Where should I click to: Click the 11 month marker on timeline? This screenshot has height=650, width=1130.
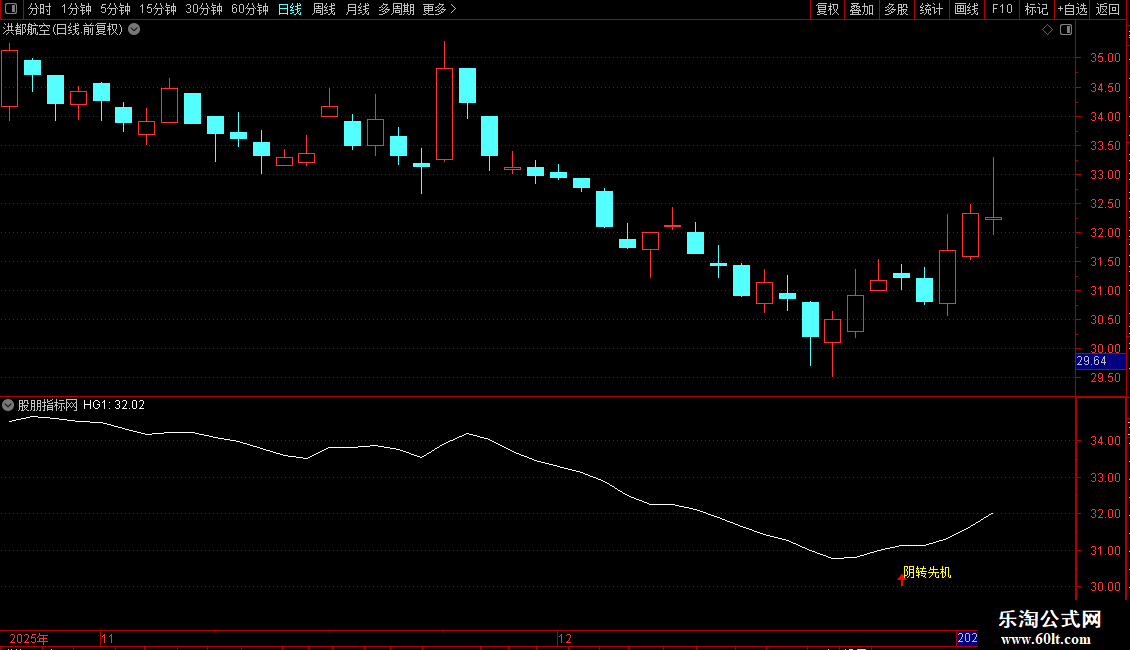point(107,638)
